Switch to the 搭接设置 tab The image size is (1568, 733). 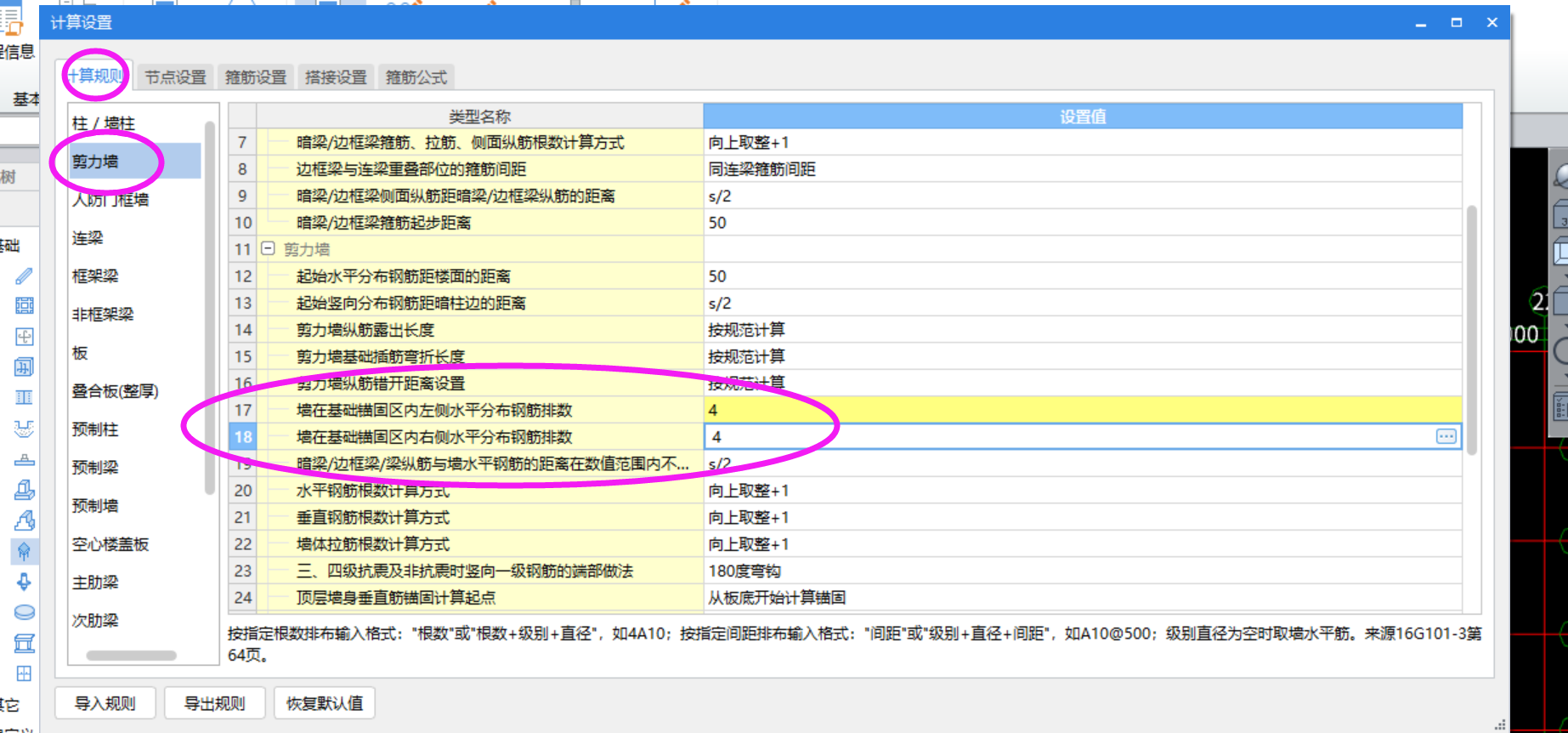(336, 77)
